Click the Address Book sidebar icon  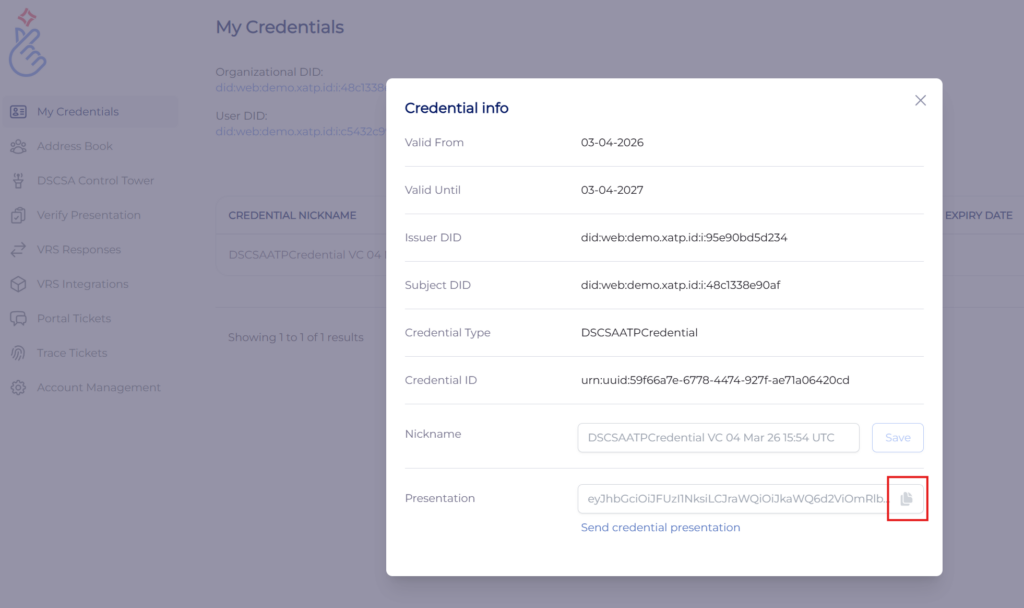18,146
